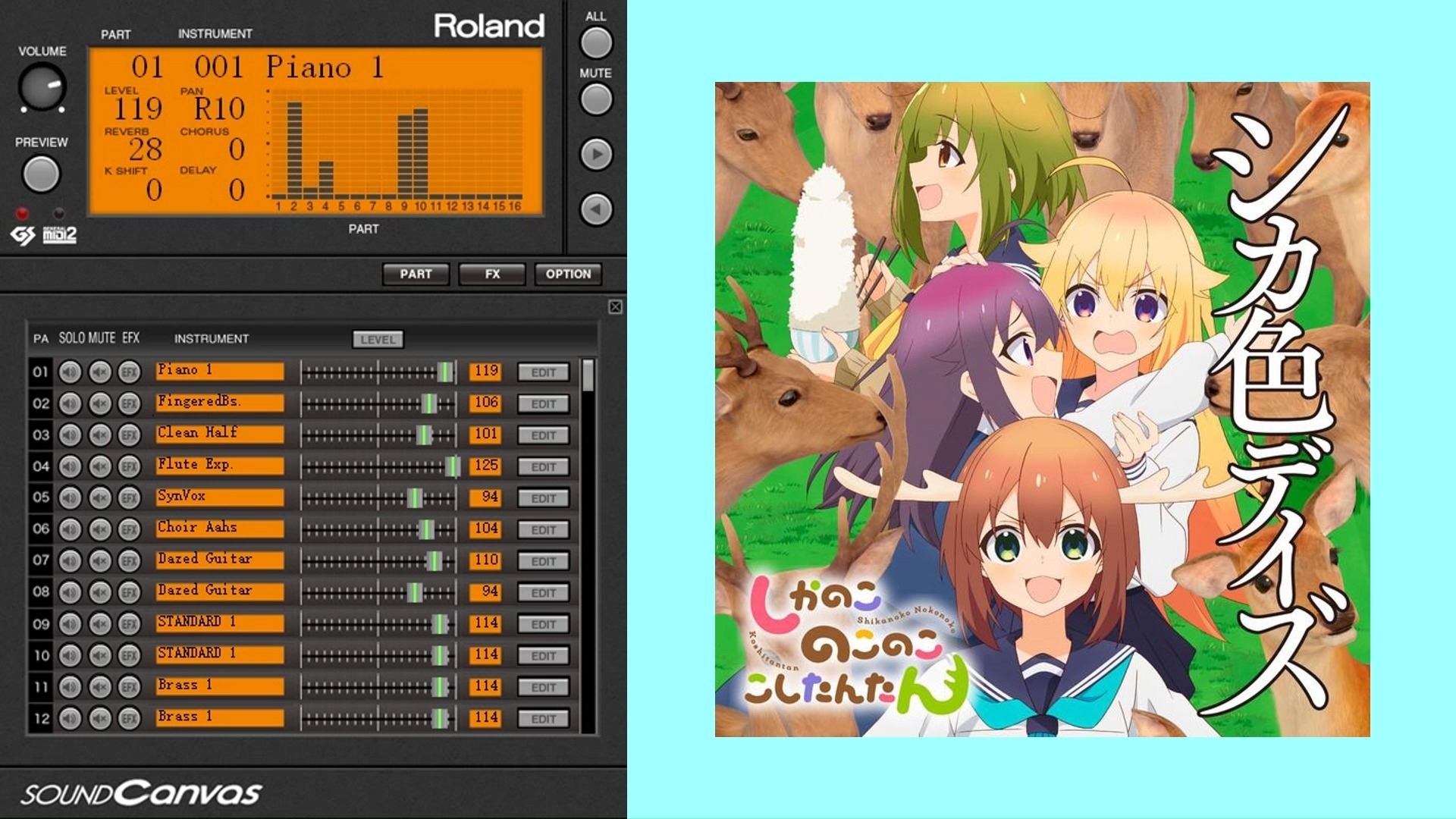The image size is (1456, 819).
Task: Click EDIT for part 07 Dazed Guitar
Action: pos(543,561)
